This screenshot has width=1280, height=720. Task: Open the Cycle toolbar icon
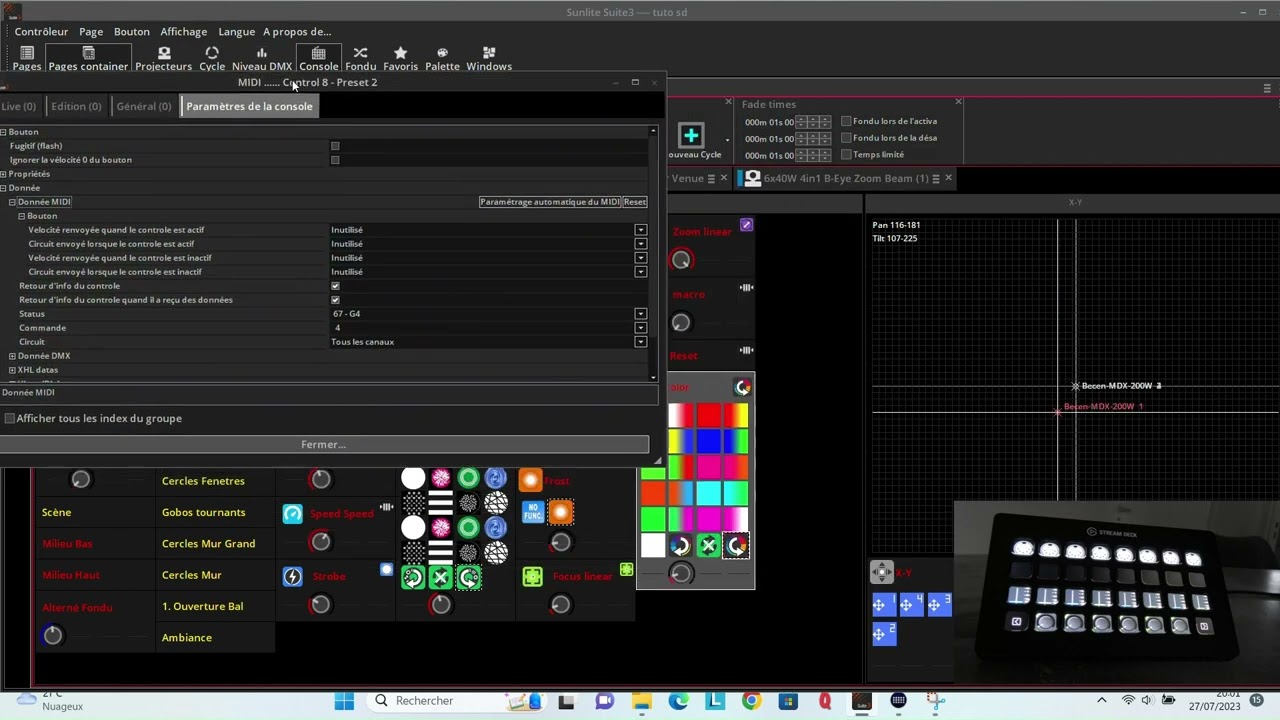tap(212, 58)
